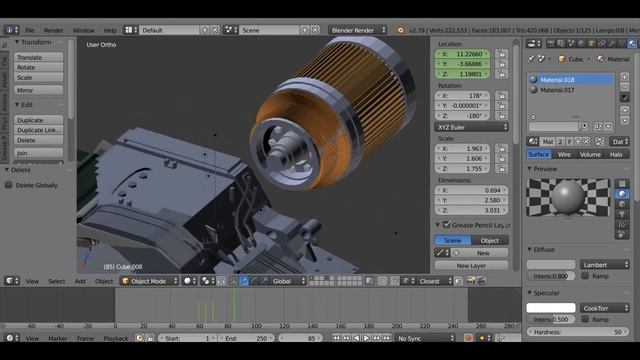Click the pin icon in properties context
The height and width of the screenshot is (360, 640).
531,59
